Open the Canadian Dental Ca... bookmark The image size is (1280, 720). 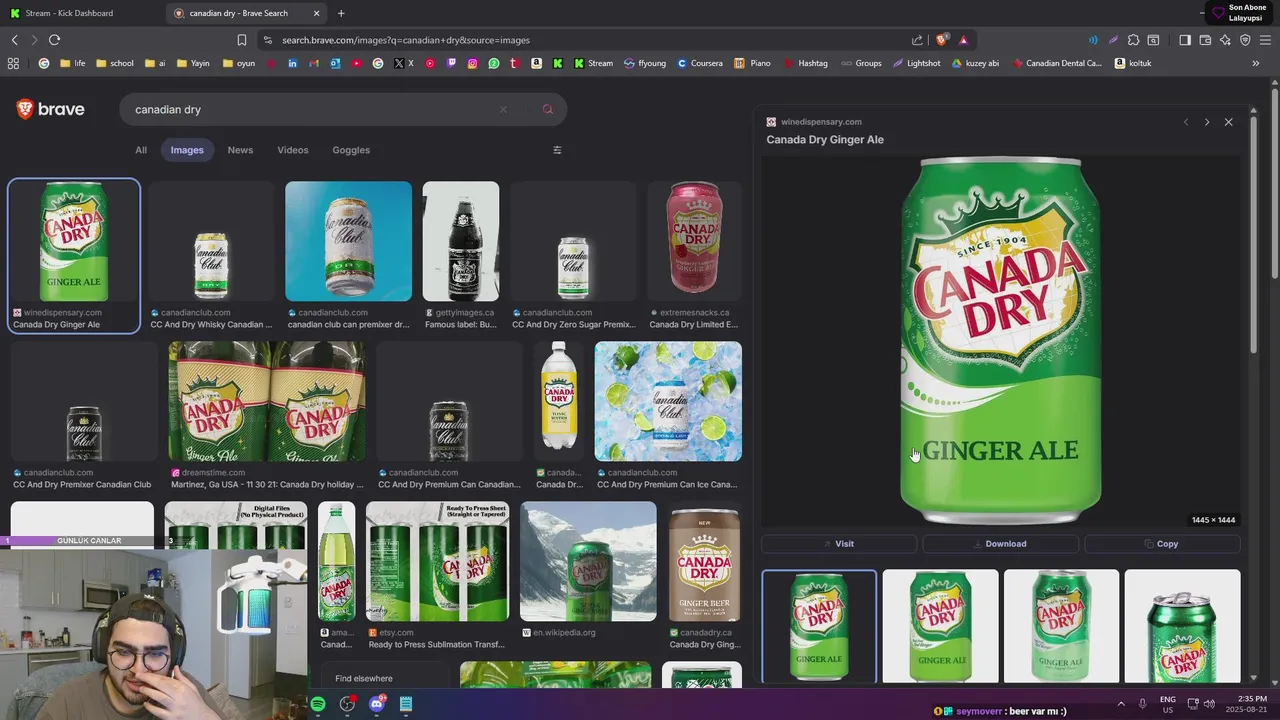tap(1058, 63)
